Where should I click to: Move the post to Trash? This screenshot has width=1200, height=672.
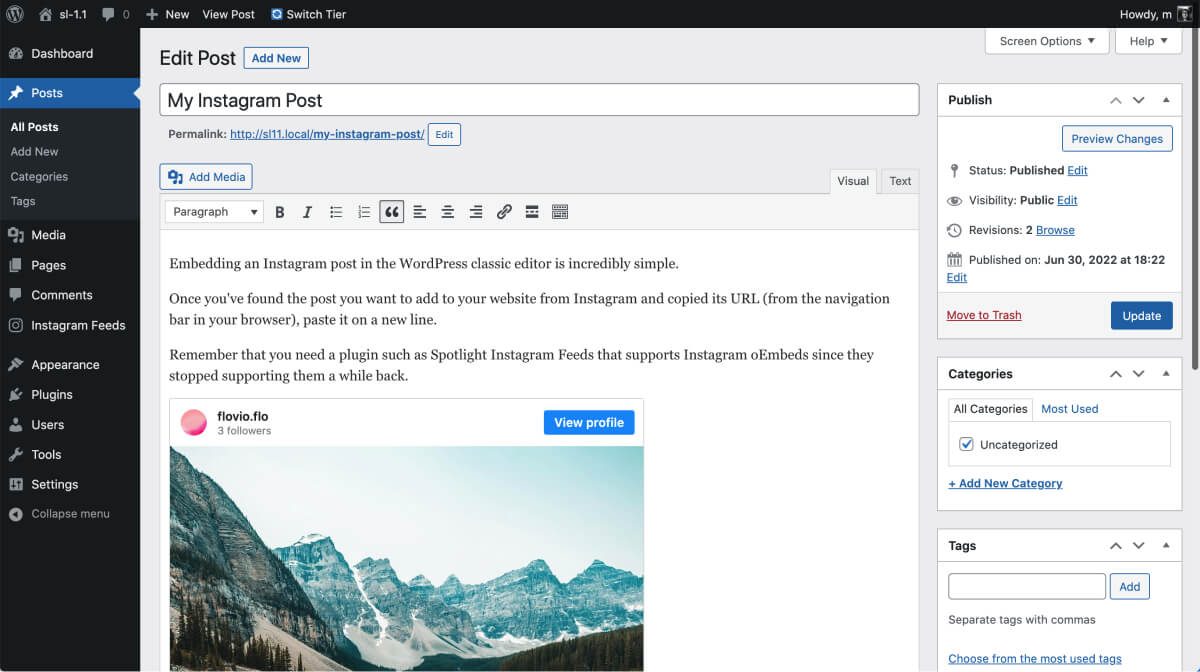pyautogui.click(x=984, y=315)
